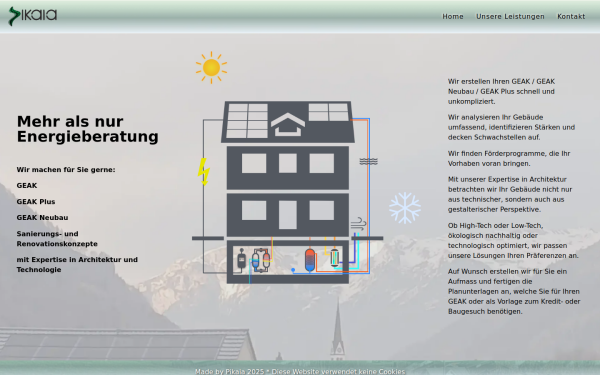
Task: Go to the Kontakt page
Action: (571, 16)
